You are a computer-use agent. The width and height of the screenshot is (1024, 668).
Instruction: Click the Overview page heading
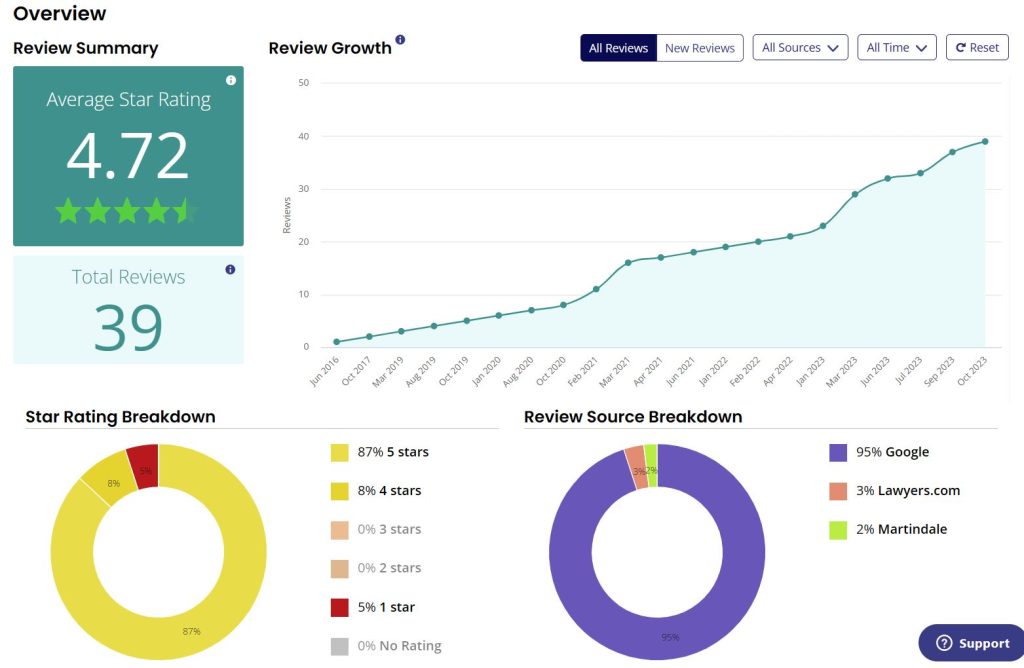59,13
